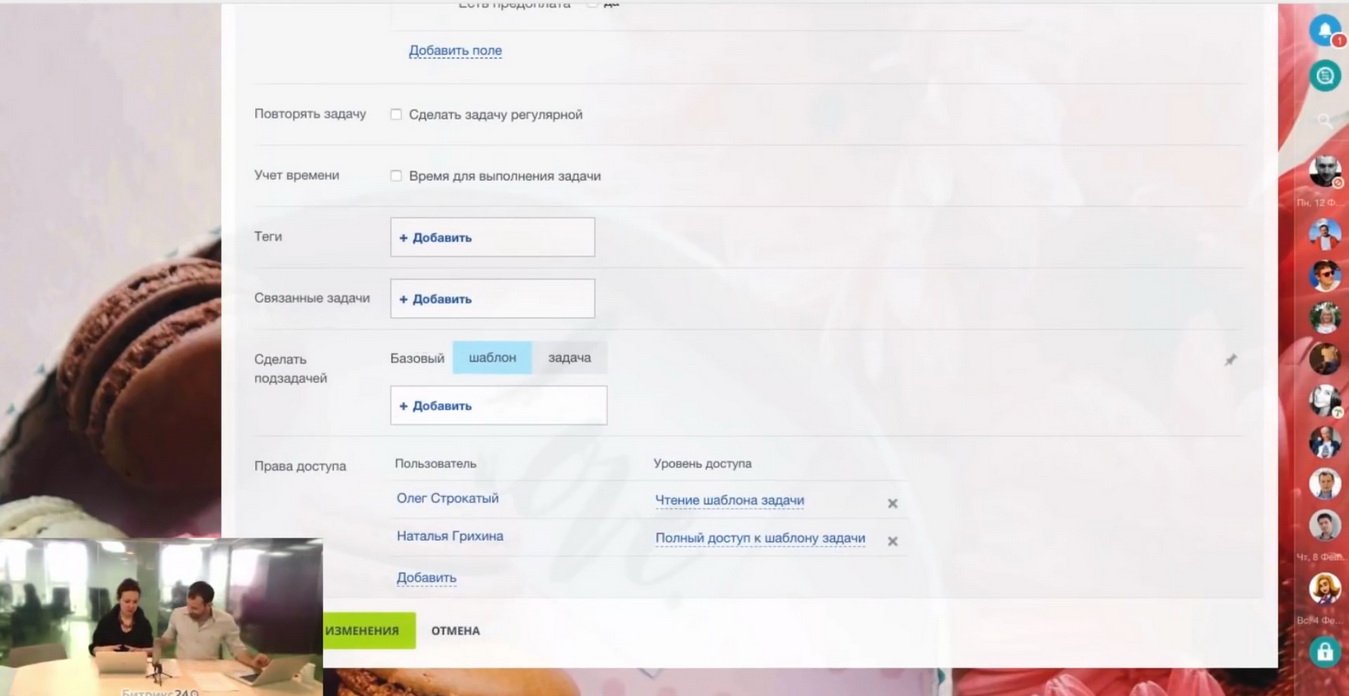Add a tag in Теги field

436,238
